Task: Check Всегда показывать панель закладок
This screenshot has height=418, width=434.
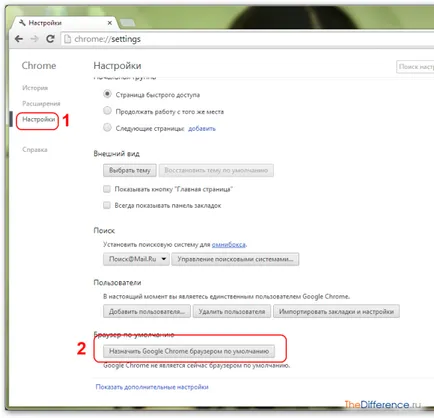Action: [107, 205]
